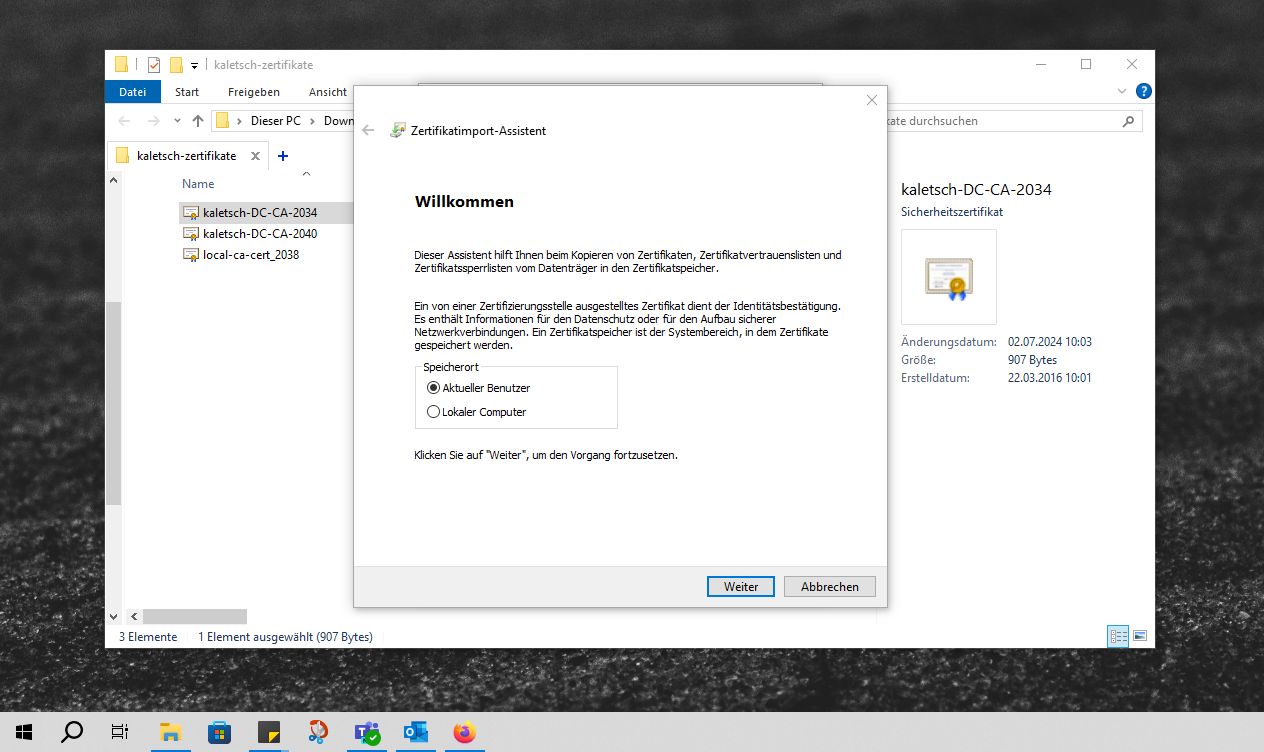The width and height of the screenshot is (1264, 752).
Task: Select the local-ca-cert_2038 certificate file icon
Action: pos(191,255)
